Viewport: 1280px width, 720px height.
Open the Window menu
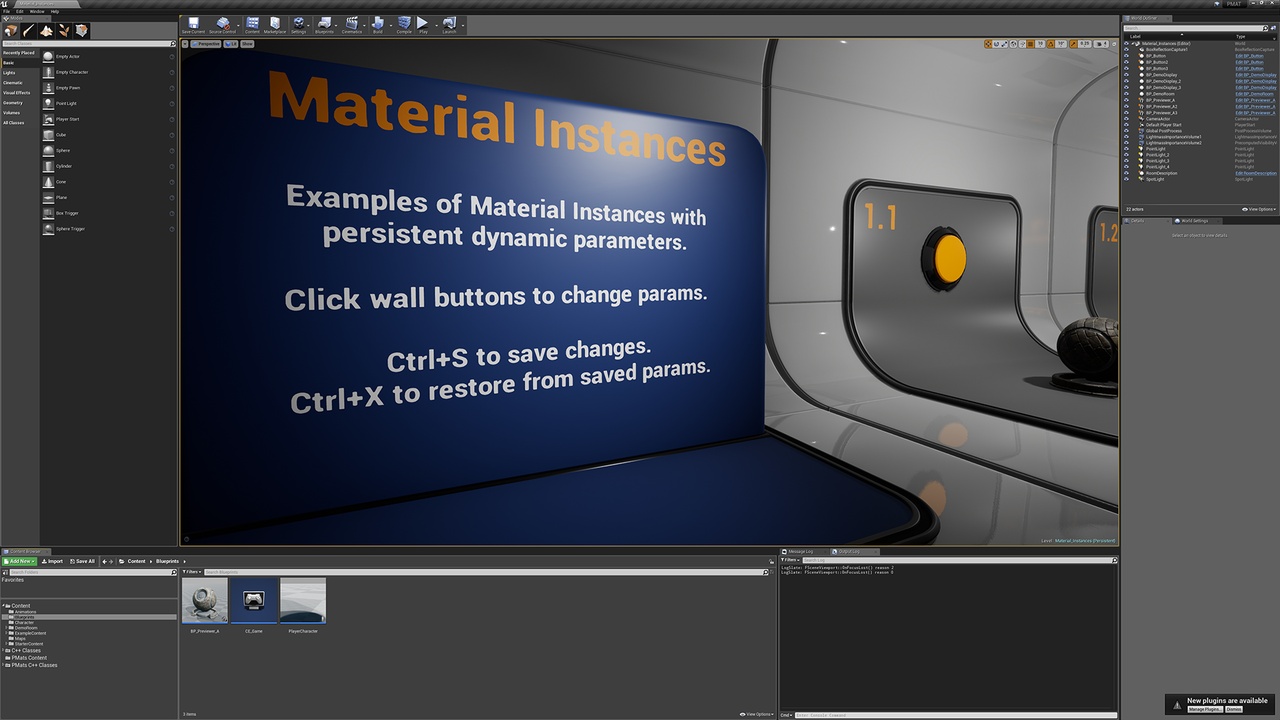tap(36, 11)
